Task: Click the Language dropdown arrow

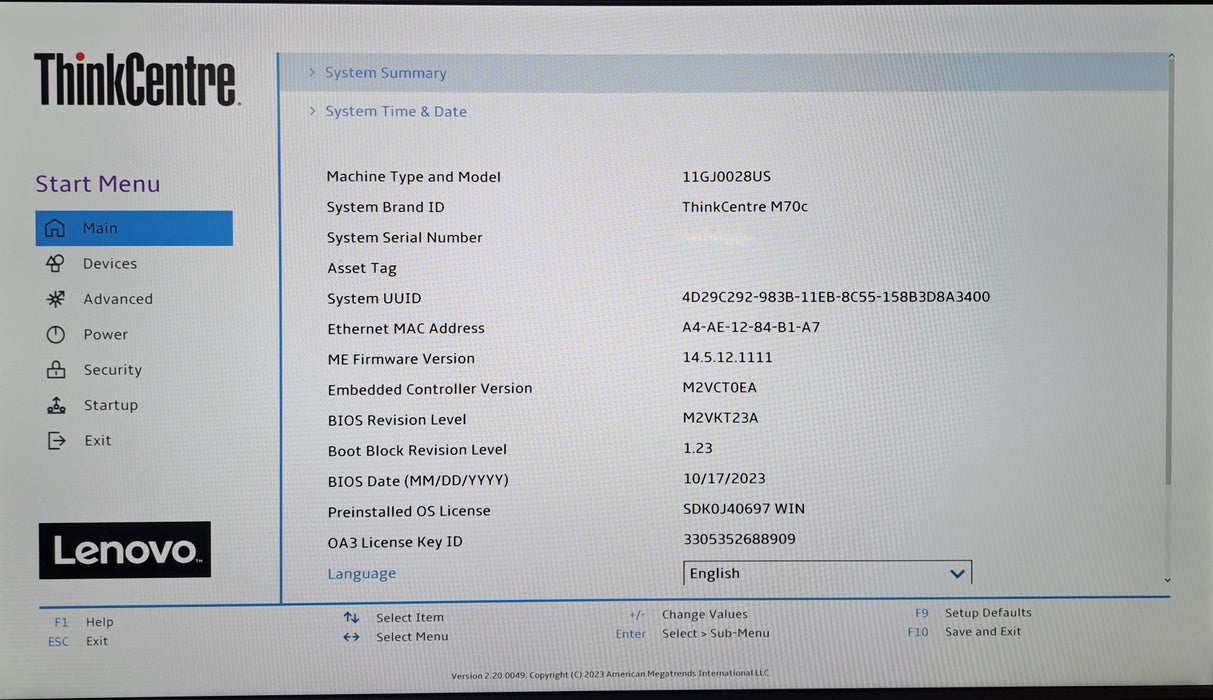Action: click(x=957, y=574)
